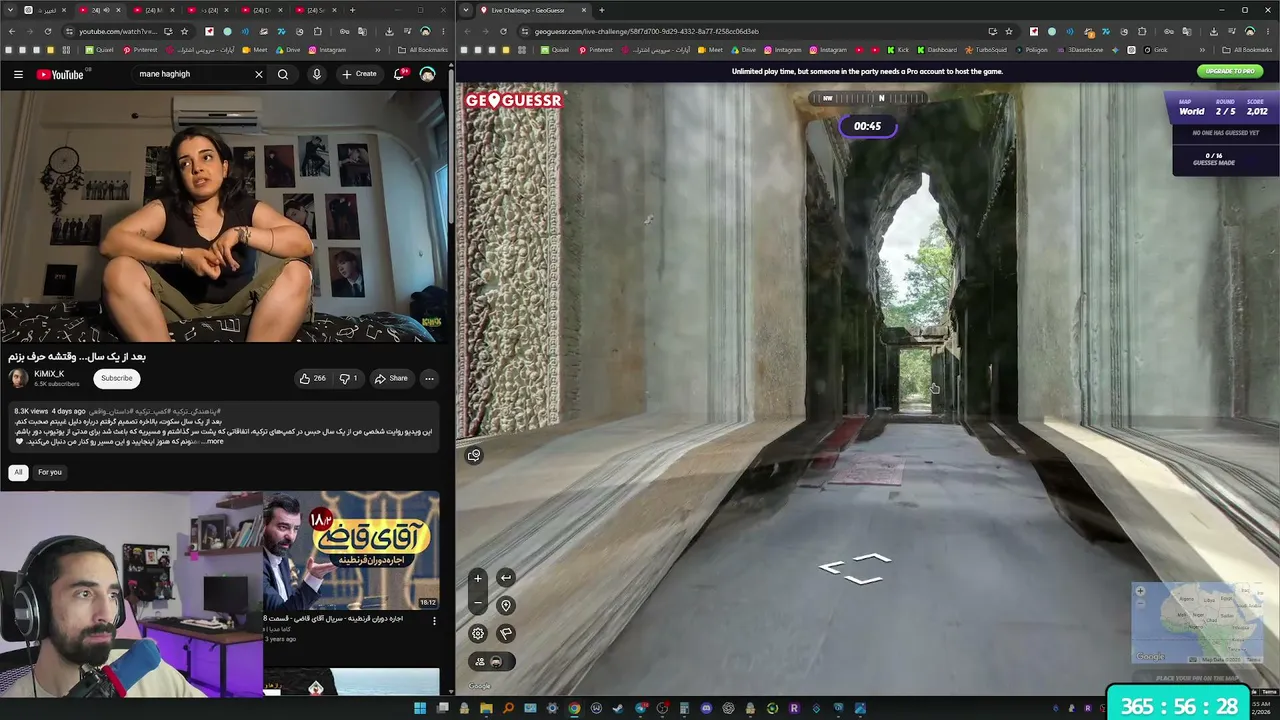Zoom out on the GeoGuessr street view

(x=478, y=603)
